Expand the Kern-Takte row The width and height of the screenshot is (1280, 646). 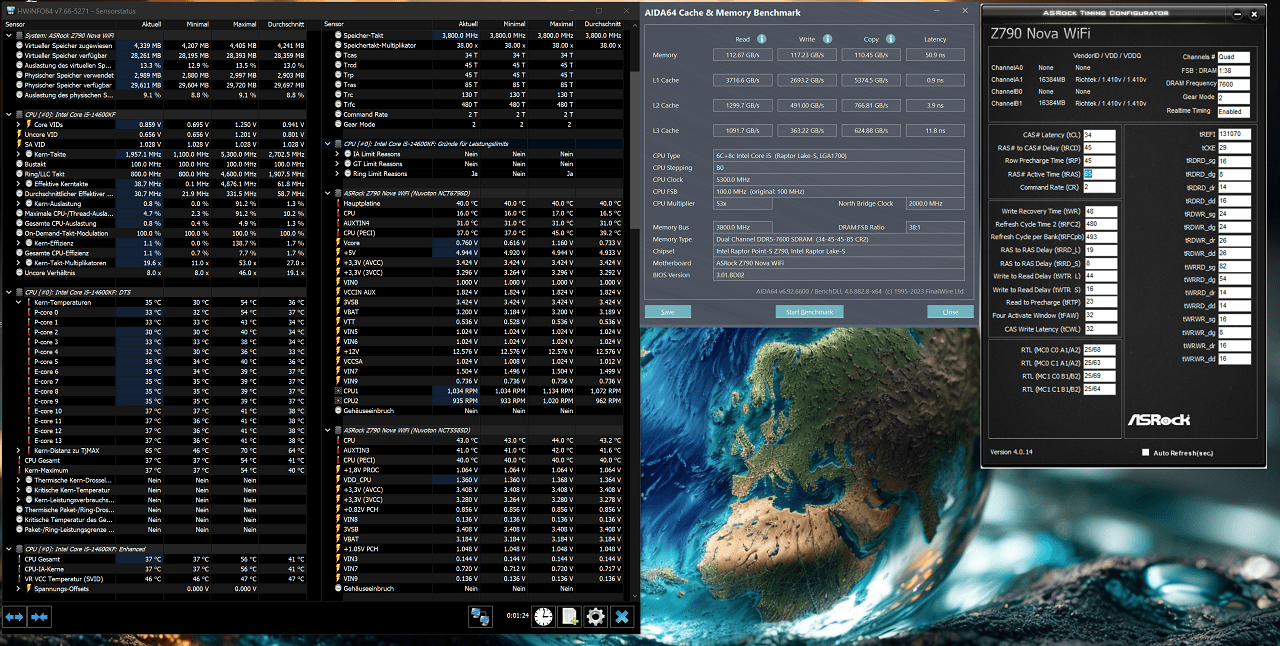pos(20,154)
